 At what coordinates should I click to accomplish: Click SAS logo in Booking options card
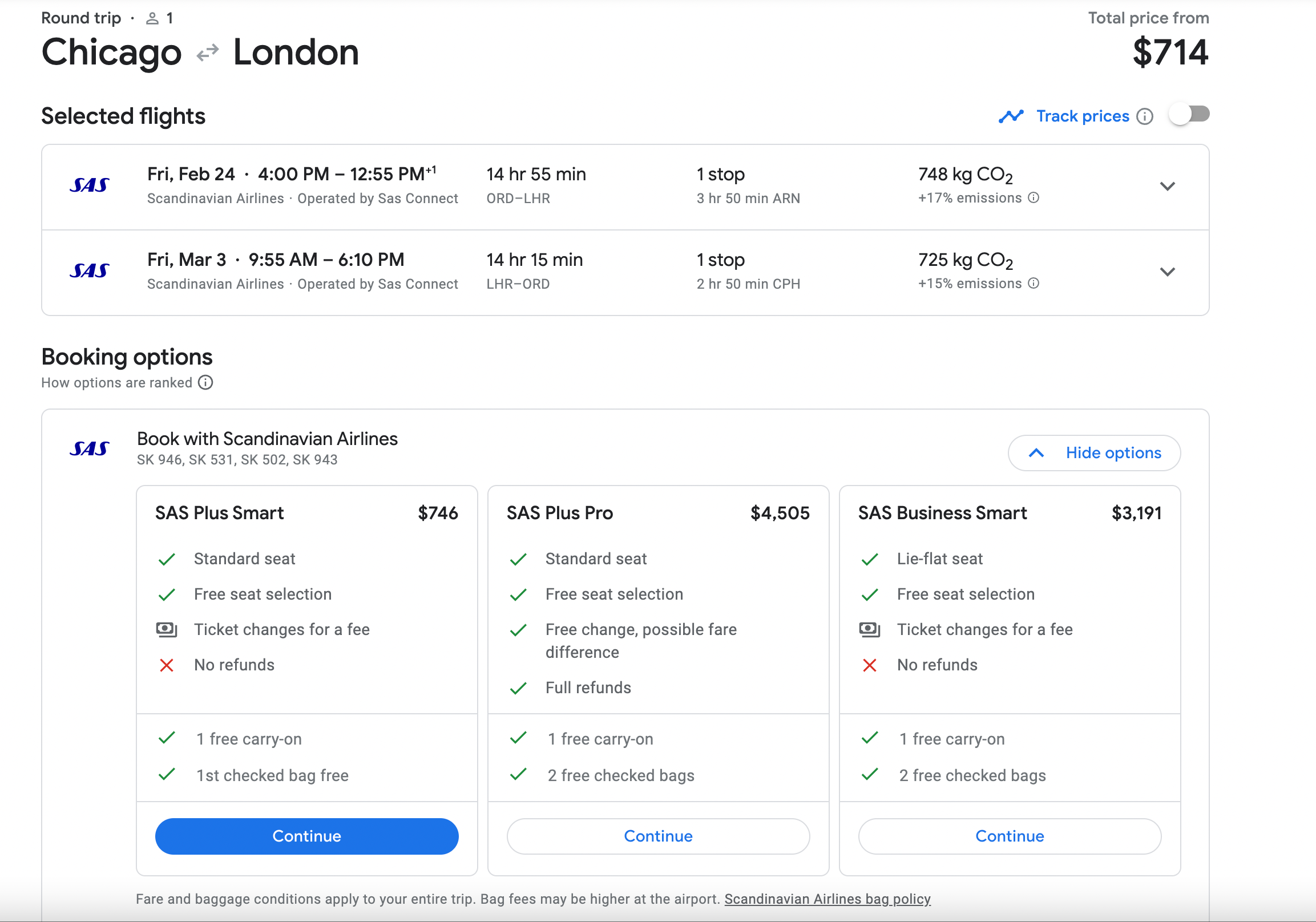pos(90,448)
